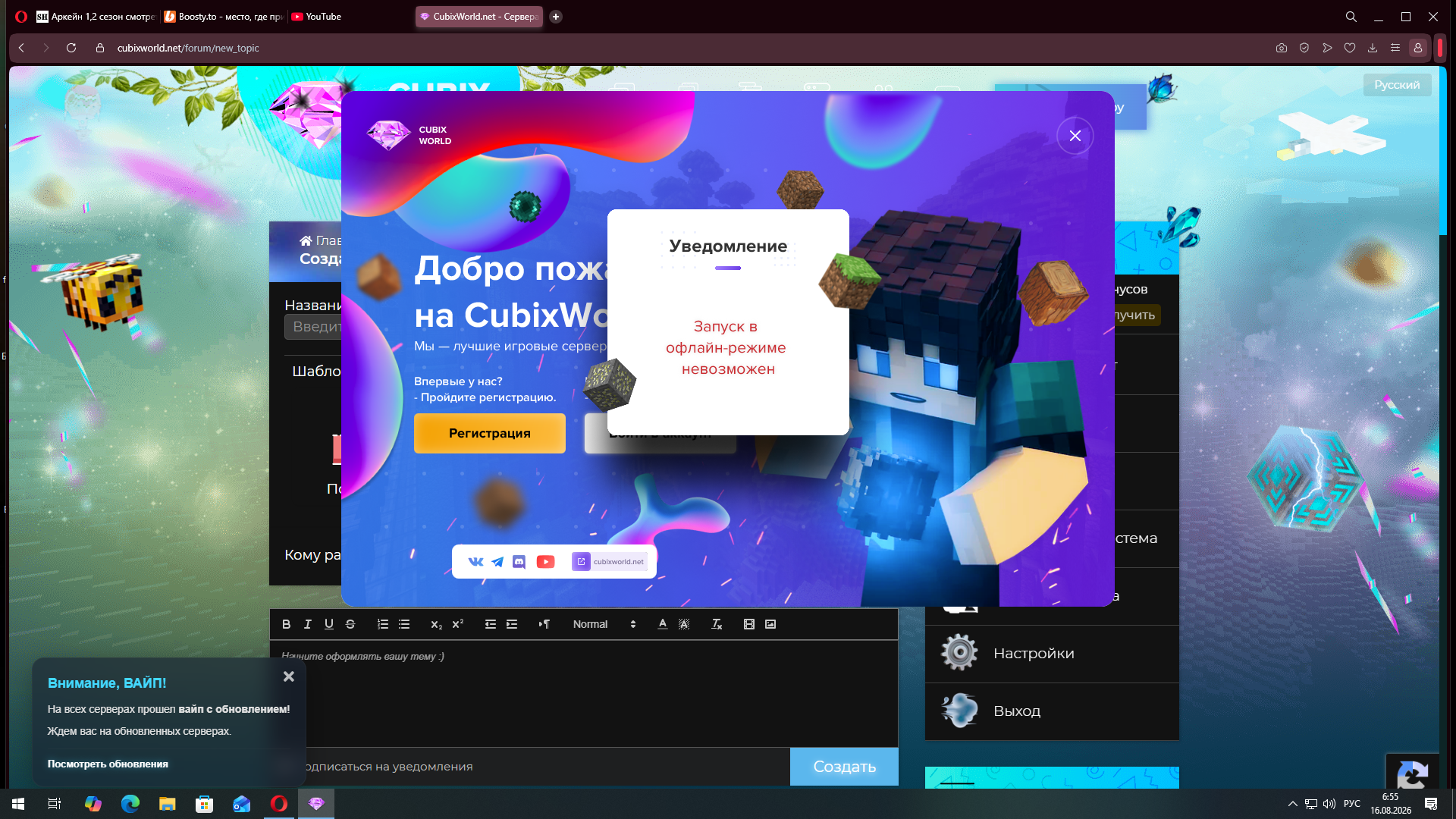Screen dimensions: 1456x819
Task: Insert a bulleted list in the editor
Action: pos(404,624)
